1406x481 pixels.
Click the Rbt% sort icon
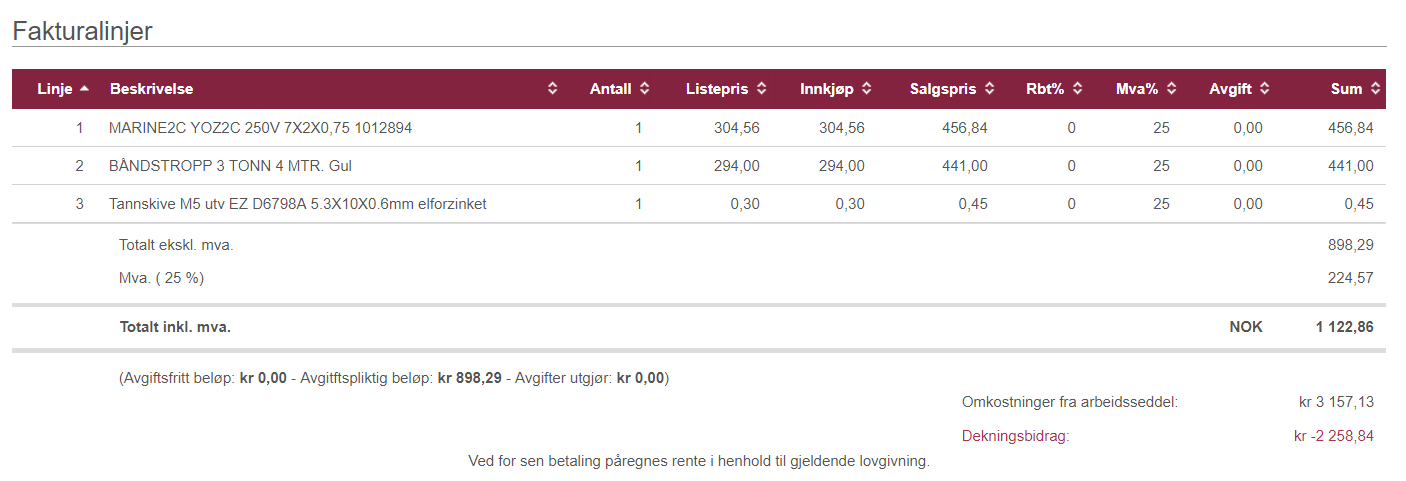pos(1077,89)
